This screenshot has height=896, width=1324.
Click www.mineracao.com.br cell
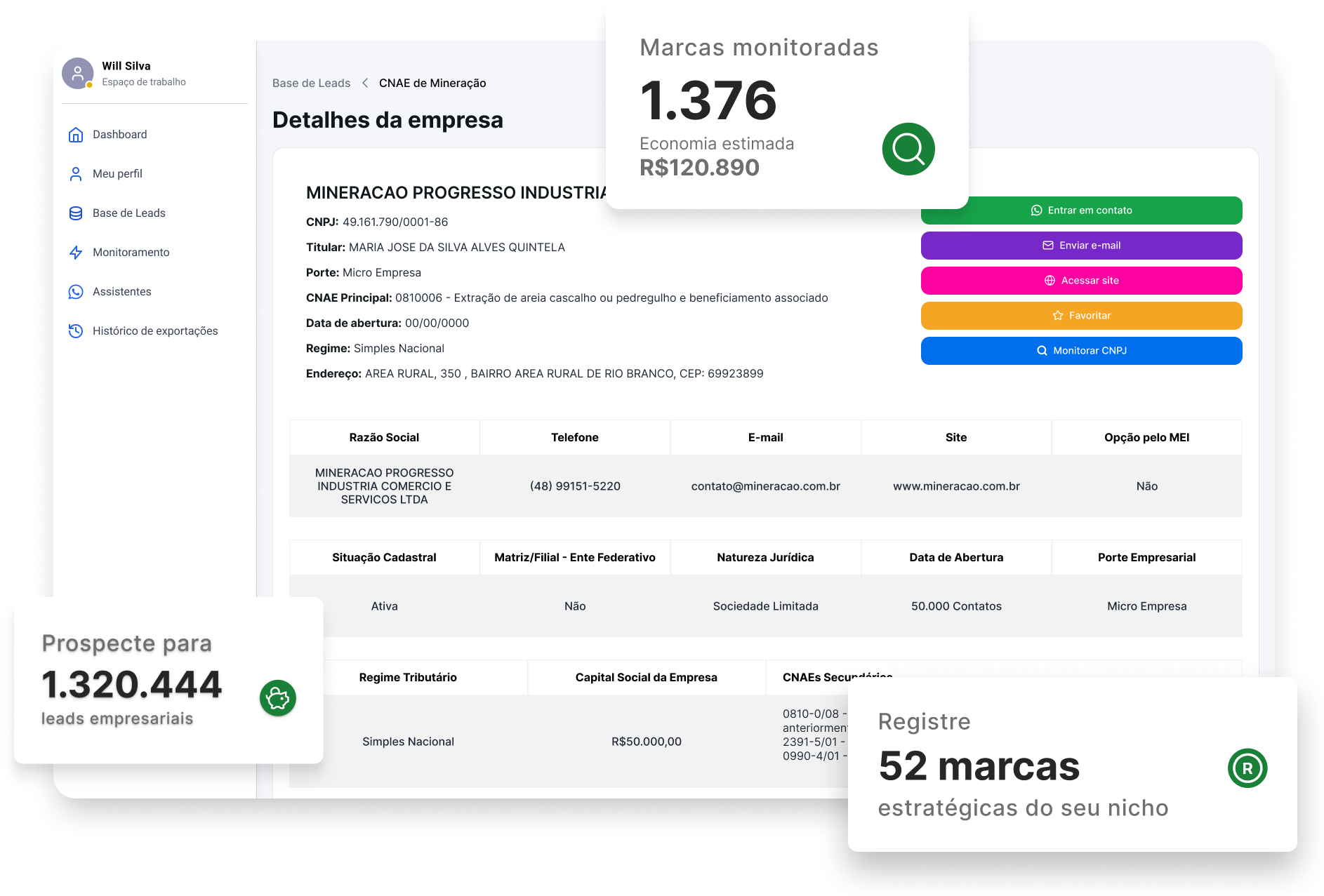point(956,486)
